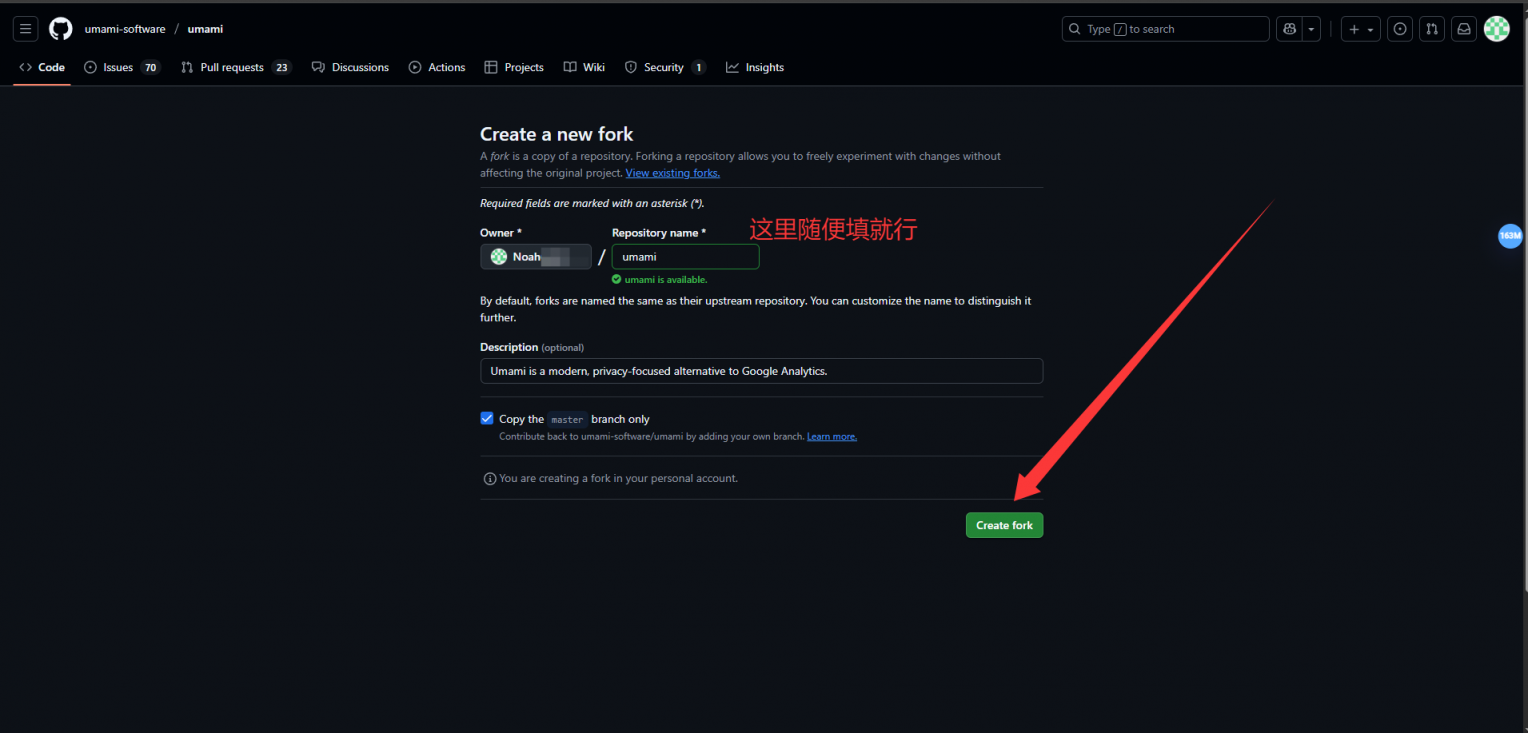This screenshot has width=1528, height=733.
Task: Go to GitHub home via Octocat logo
Action: 61,29
